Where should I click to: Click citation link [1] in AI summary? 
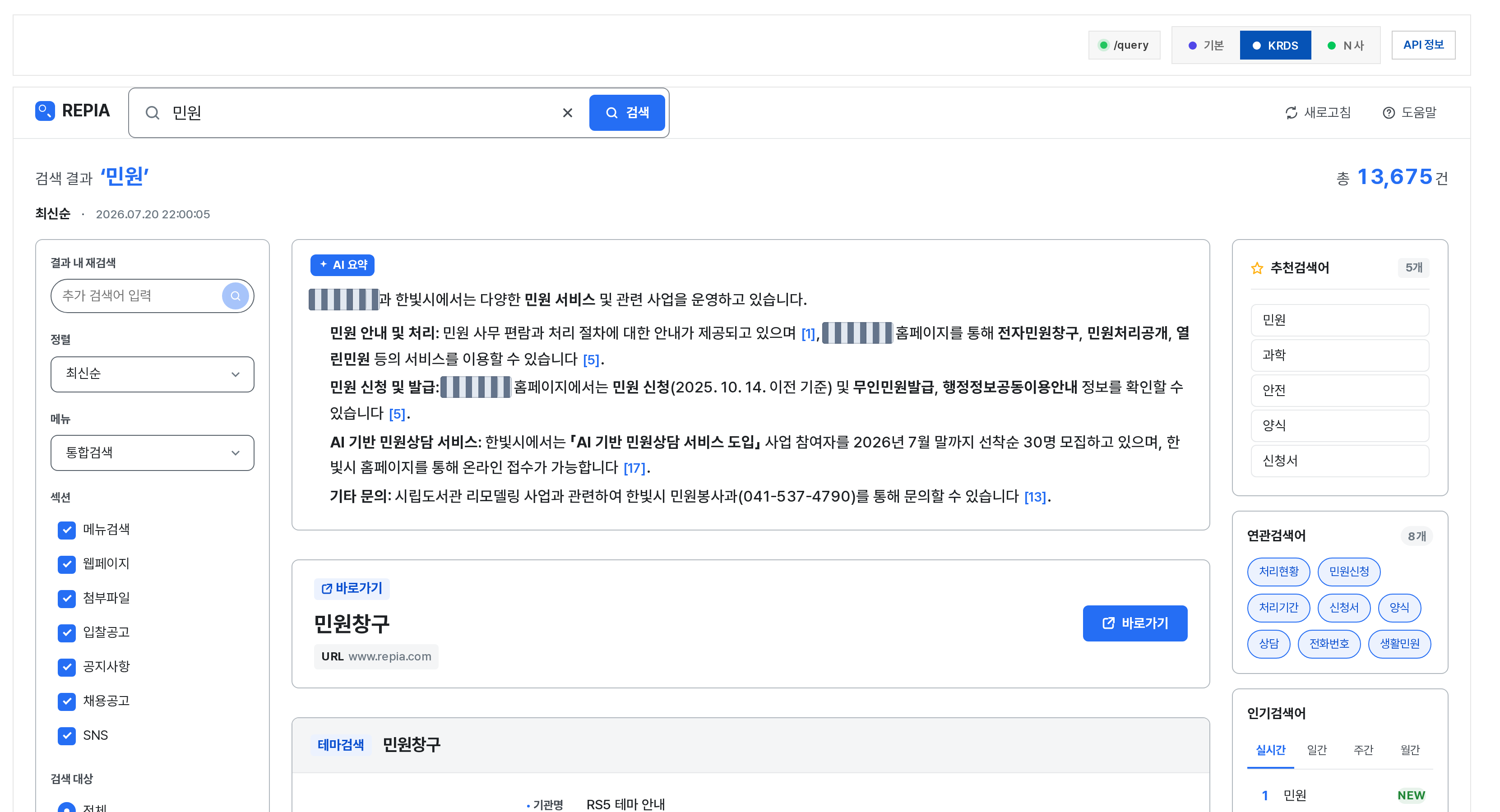tap(808, 333)
